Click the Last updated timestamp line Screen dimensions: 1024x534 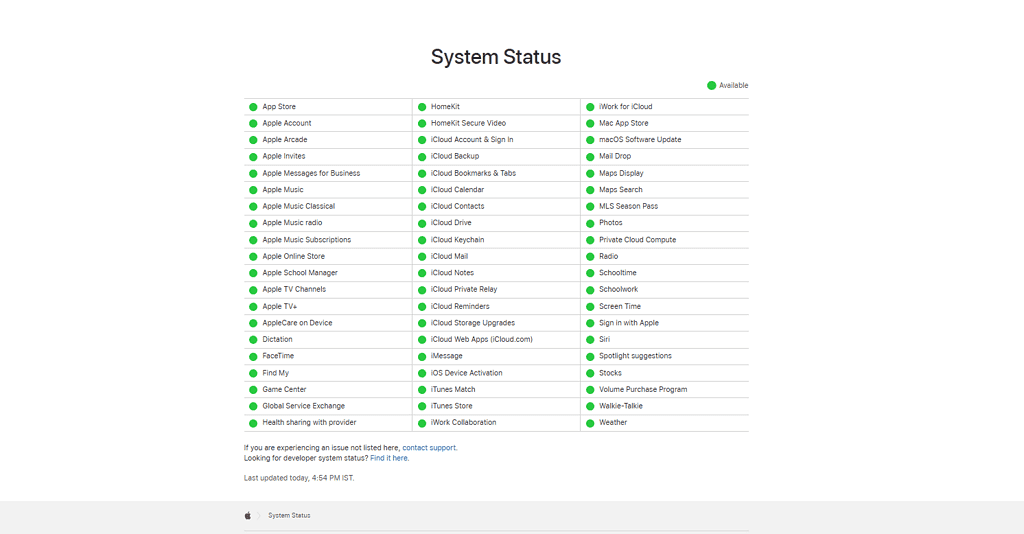(x=299, y=478)
